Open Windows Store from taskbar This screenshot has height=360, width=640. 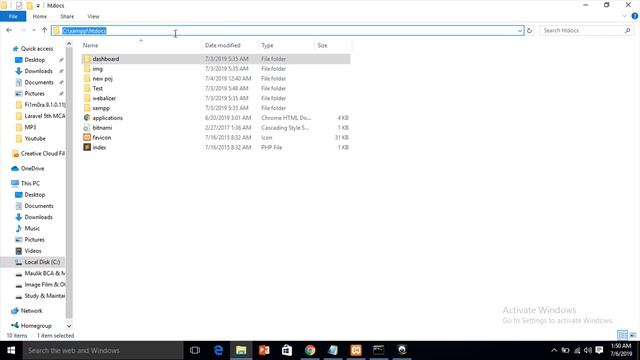point(287,350)
